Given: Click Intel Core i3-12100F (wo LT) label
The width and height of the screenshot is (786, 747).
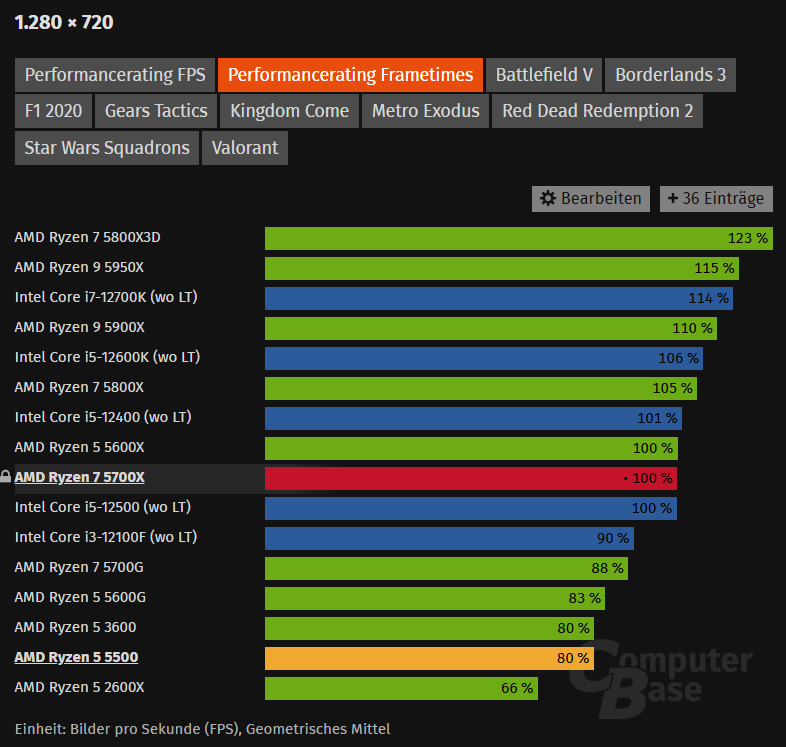Looking at the screenshot, I should tap(106, 537).
